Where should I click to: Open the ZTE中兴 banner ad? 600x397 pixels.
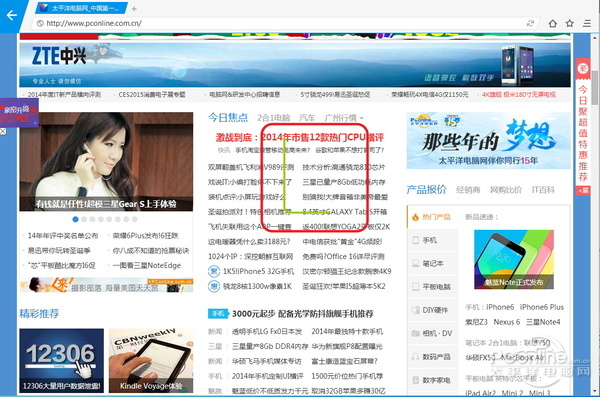pos(295,65)
